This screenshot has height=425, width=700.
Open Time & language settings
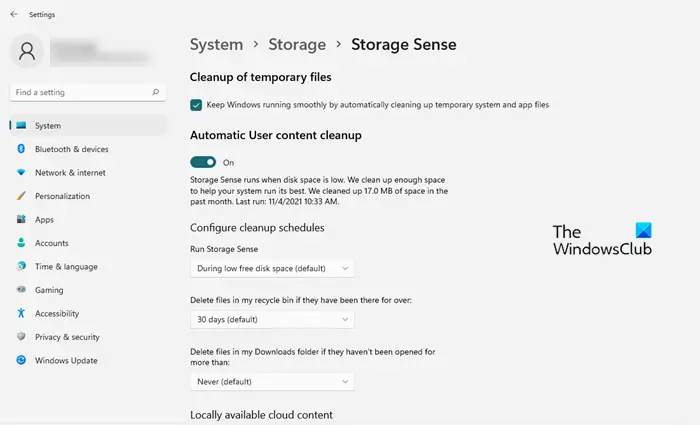[x=66, y=266]
